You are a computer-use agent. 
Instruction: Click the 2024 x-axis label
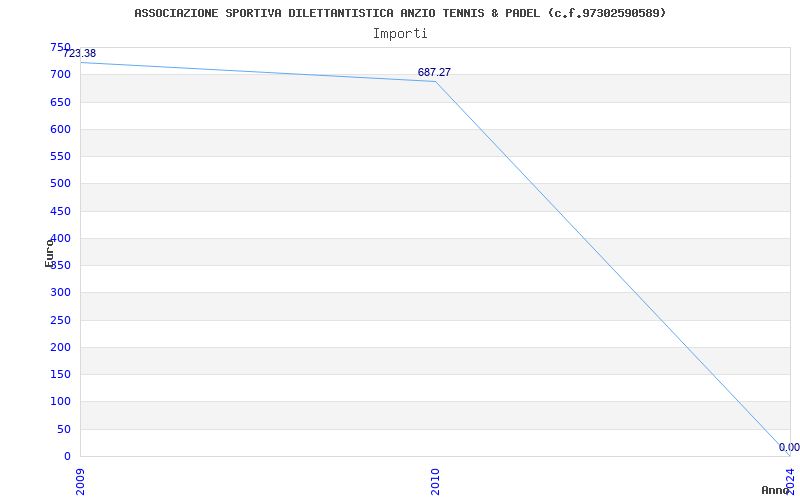[790, 482]
